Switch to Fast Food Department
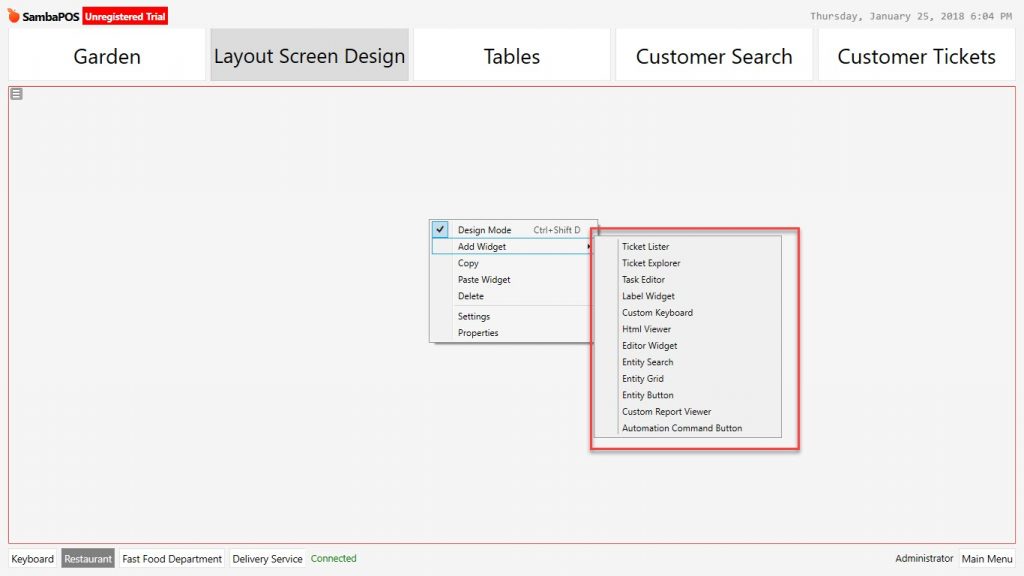Screen dimensions: 1024x576 (x=172, y=558)
